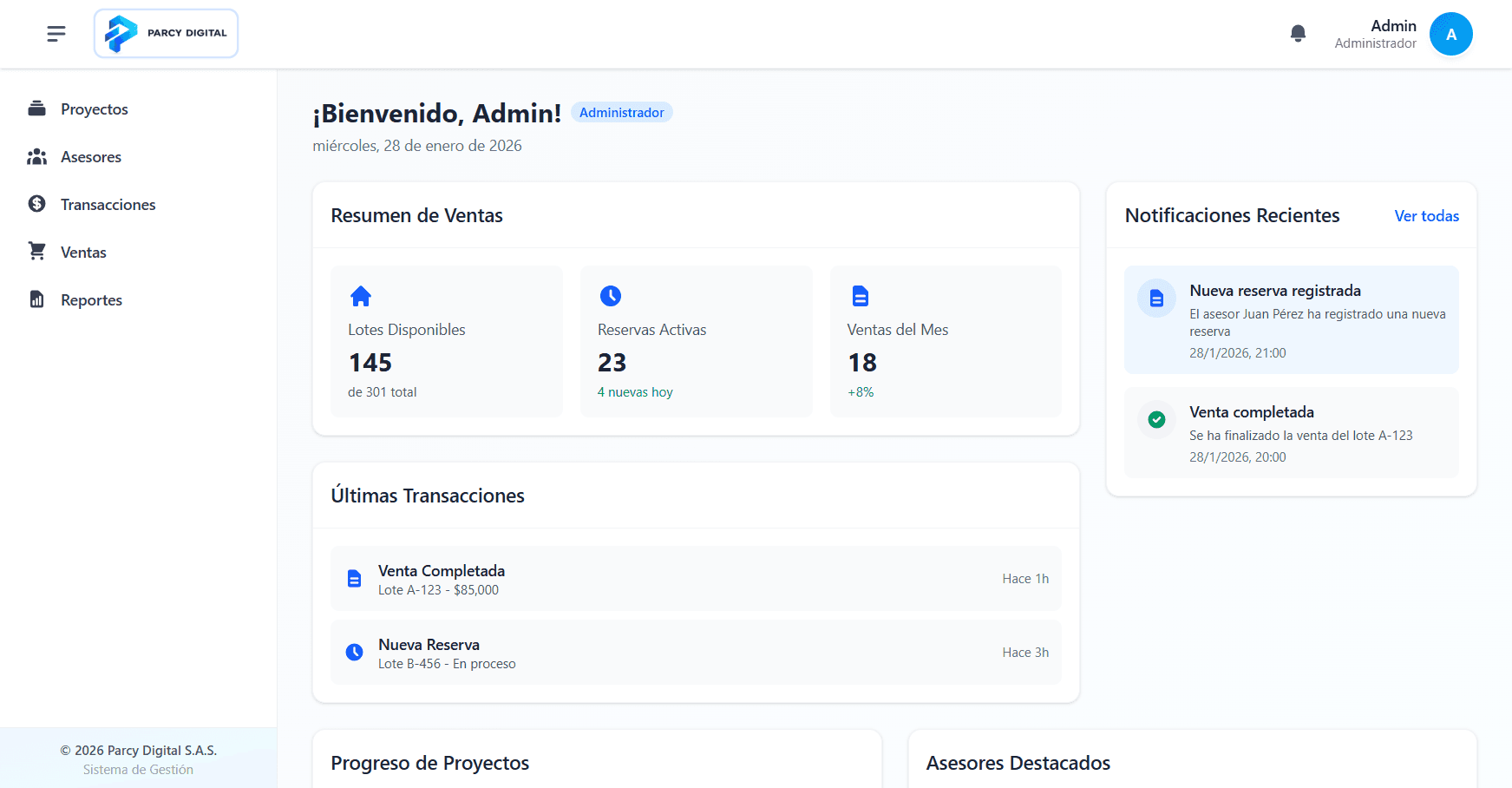This screenshot has width=1512, height=788.
Task: Open Reportes via the chart icon
Action: 36,299
